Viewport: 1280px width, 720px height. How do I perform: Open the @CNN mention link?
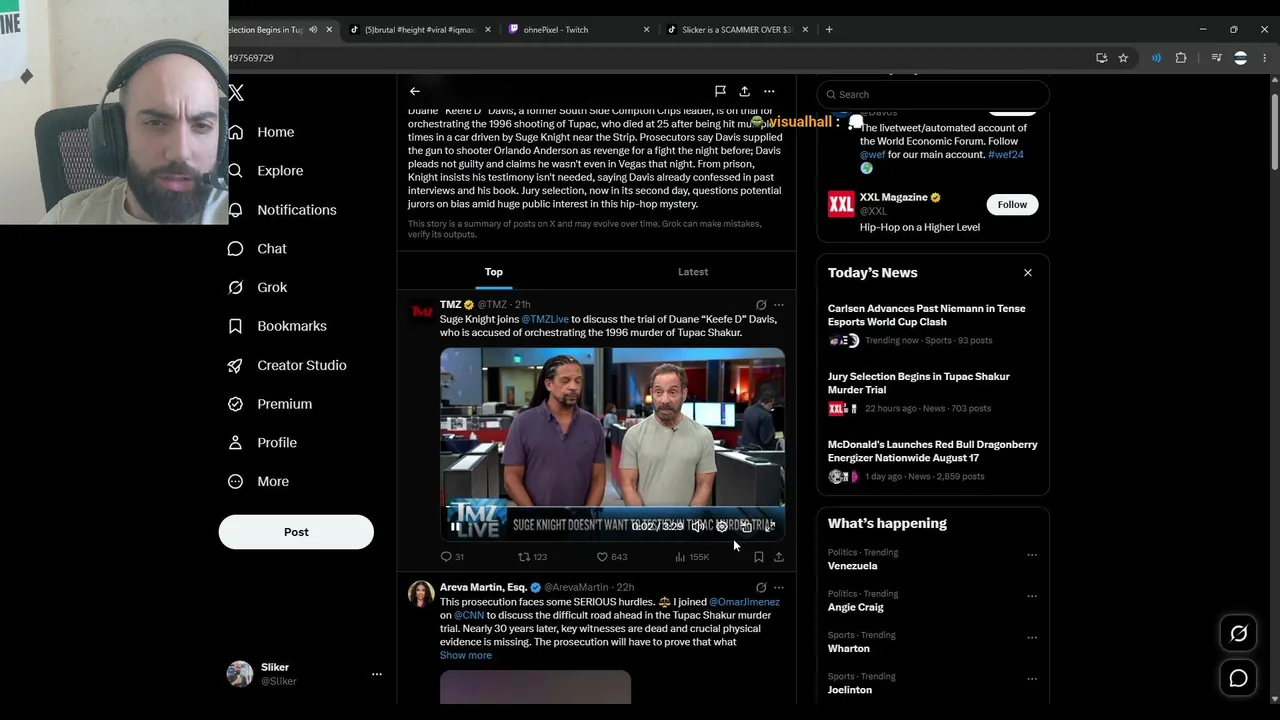click(469, 615)
